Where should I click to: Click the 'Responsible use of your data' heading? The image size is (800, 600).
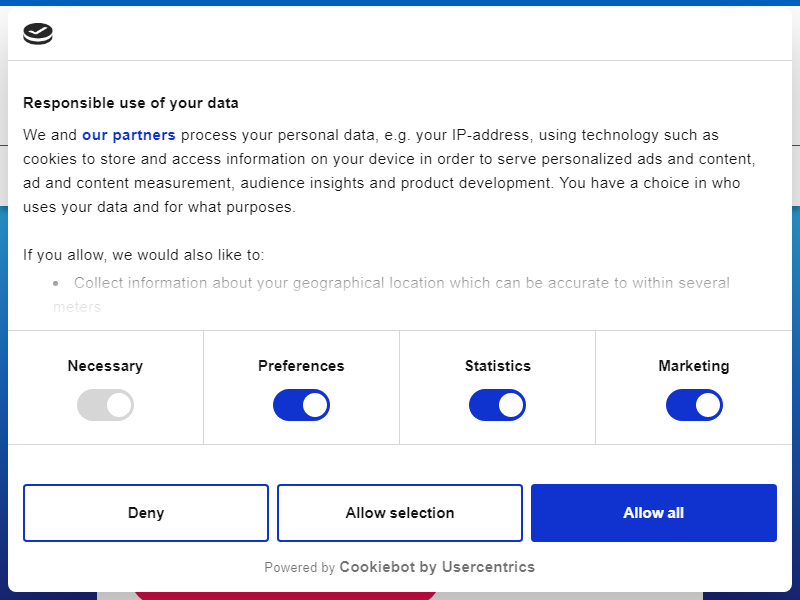pos(131,103)
